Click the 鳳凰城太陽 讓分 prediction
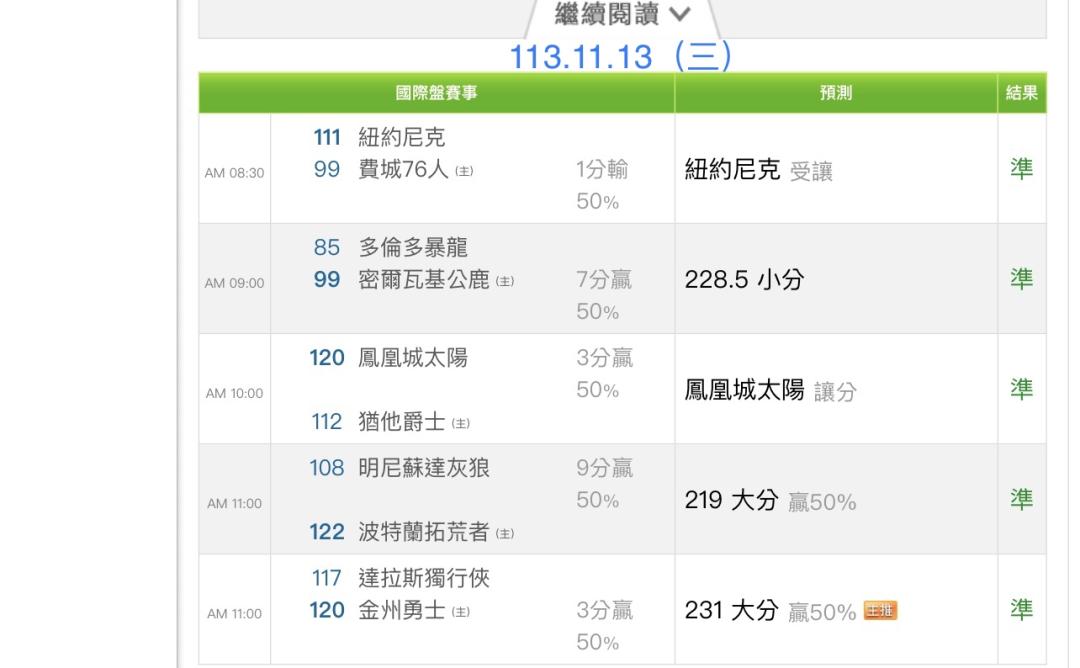 click(x=770, y=390)
